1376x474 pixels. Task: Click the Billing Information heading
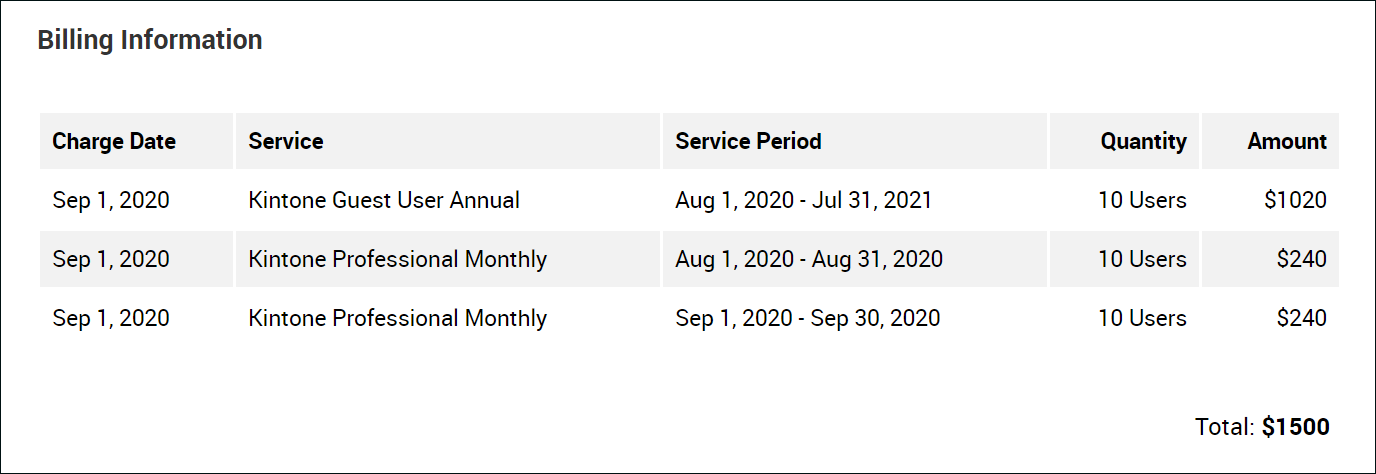[150, 40]
